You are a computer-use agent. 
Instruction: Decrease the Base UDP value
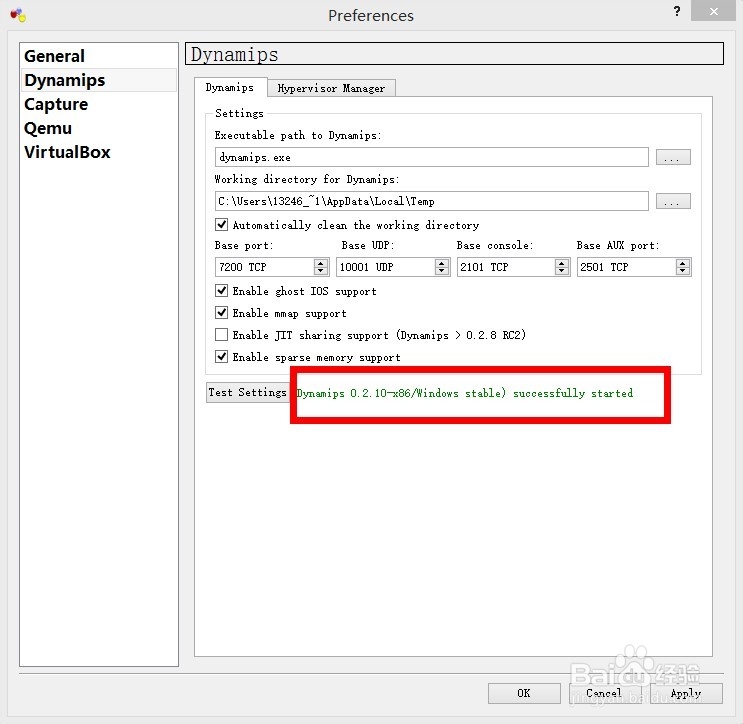coord(442,272)
